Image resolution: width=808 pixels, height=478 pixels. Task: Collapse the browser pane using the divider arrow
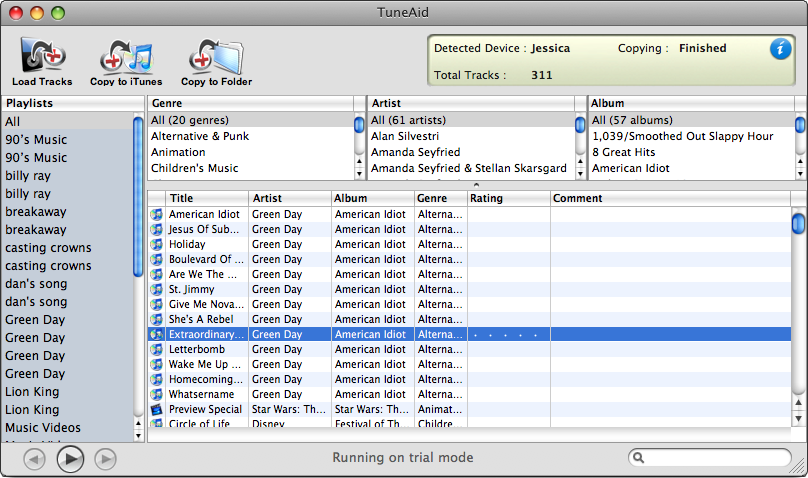click(x=476, y=184)
